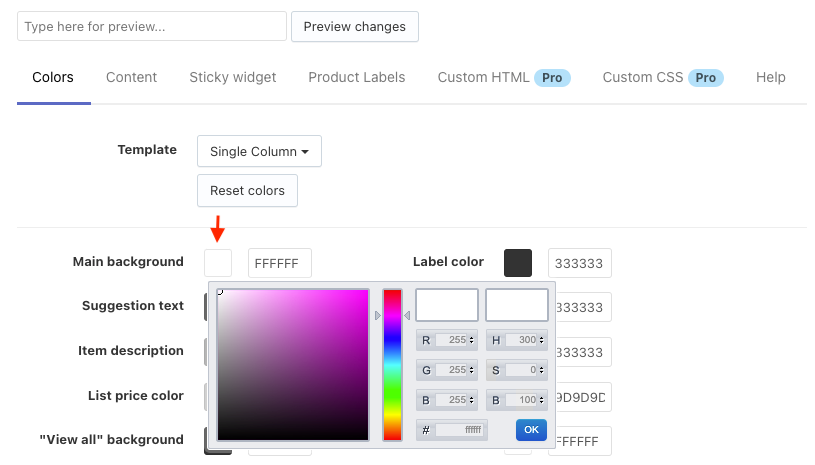This screenshot has height=465, width=815.
Task: Click the S value stepper arrows
Action: click(542, 370)
